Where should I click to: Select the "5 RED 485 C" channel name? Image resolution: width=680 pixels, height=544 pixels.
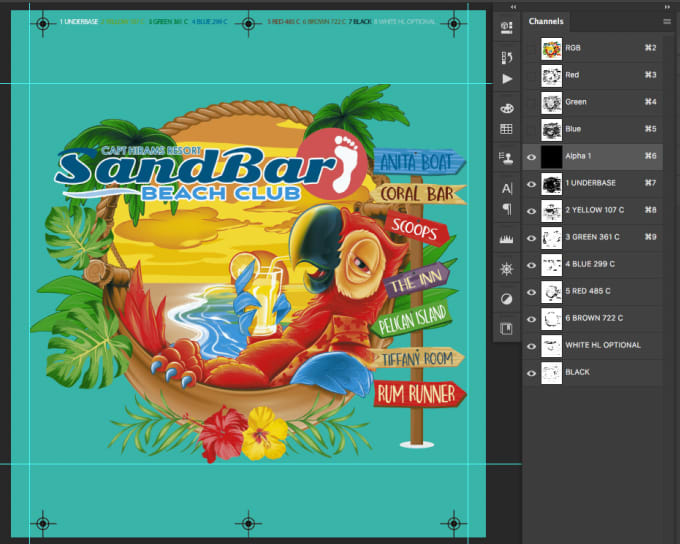click(x=588, y=291)
